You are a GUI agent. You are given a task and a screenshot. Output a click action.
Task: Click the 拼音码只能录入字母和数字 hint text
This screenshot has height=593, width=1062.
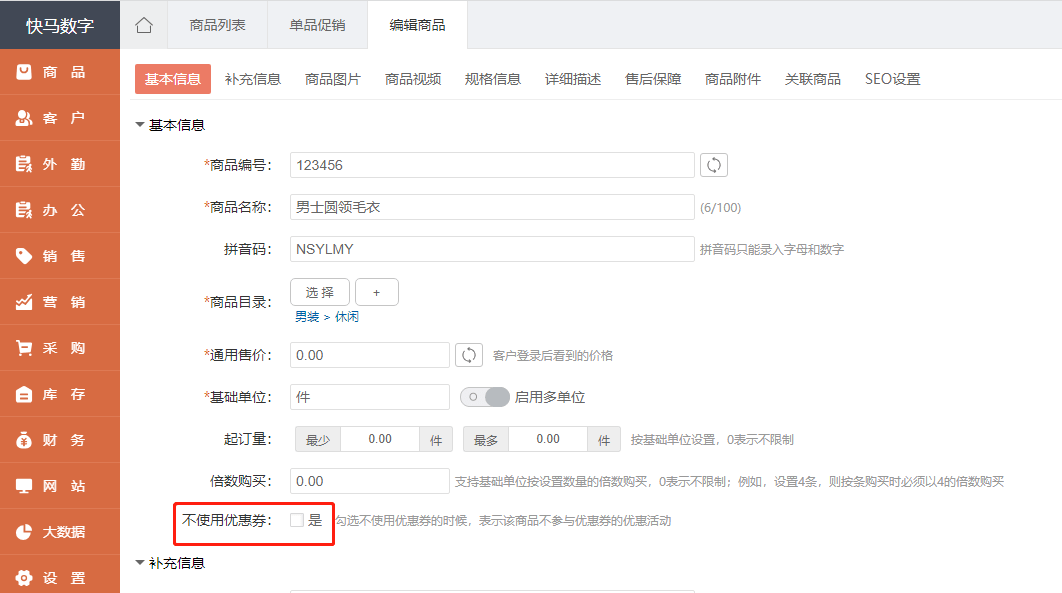(771, 250)
